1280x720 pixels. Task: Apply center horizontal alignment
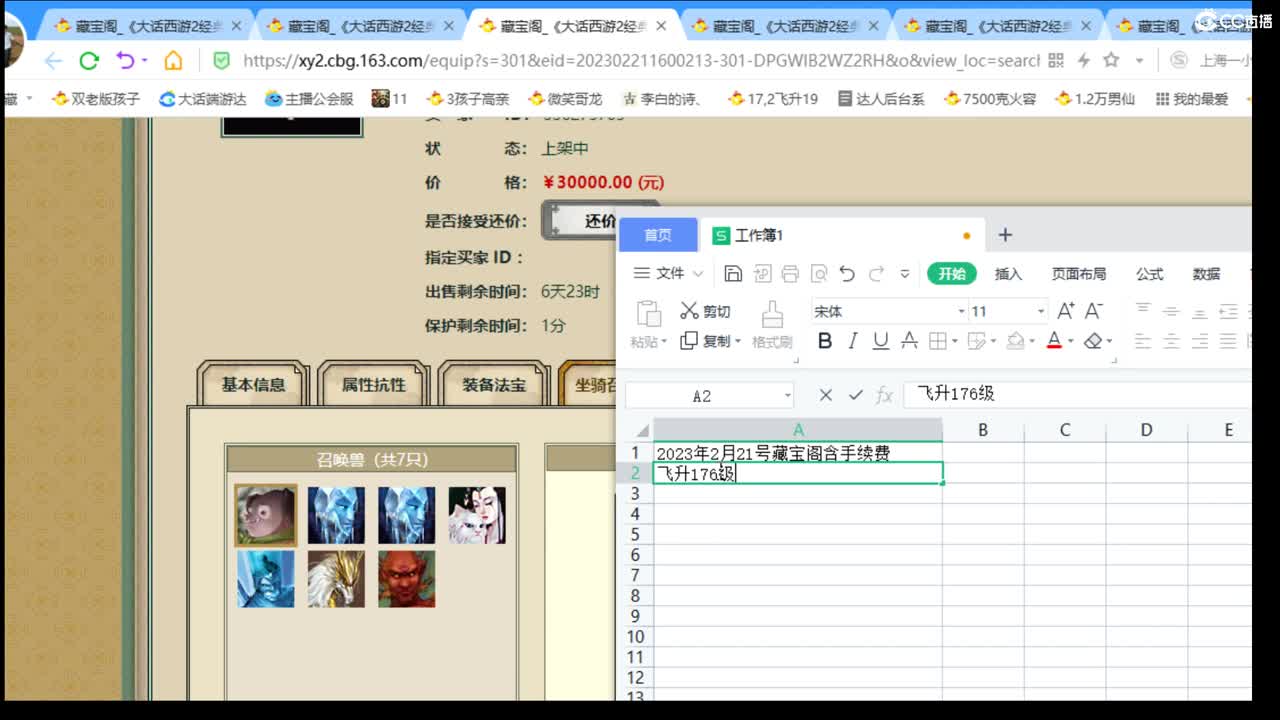[1171, 341]
